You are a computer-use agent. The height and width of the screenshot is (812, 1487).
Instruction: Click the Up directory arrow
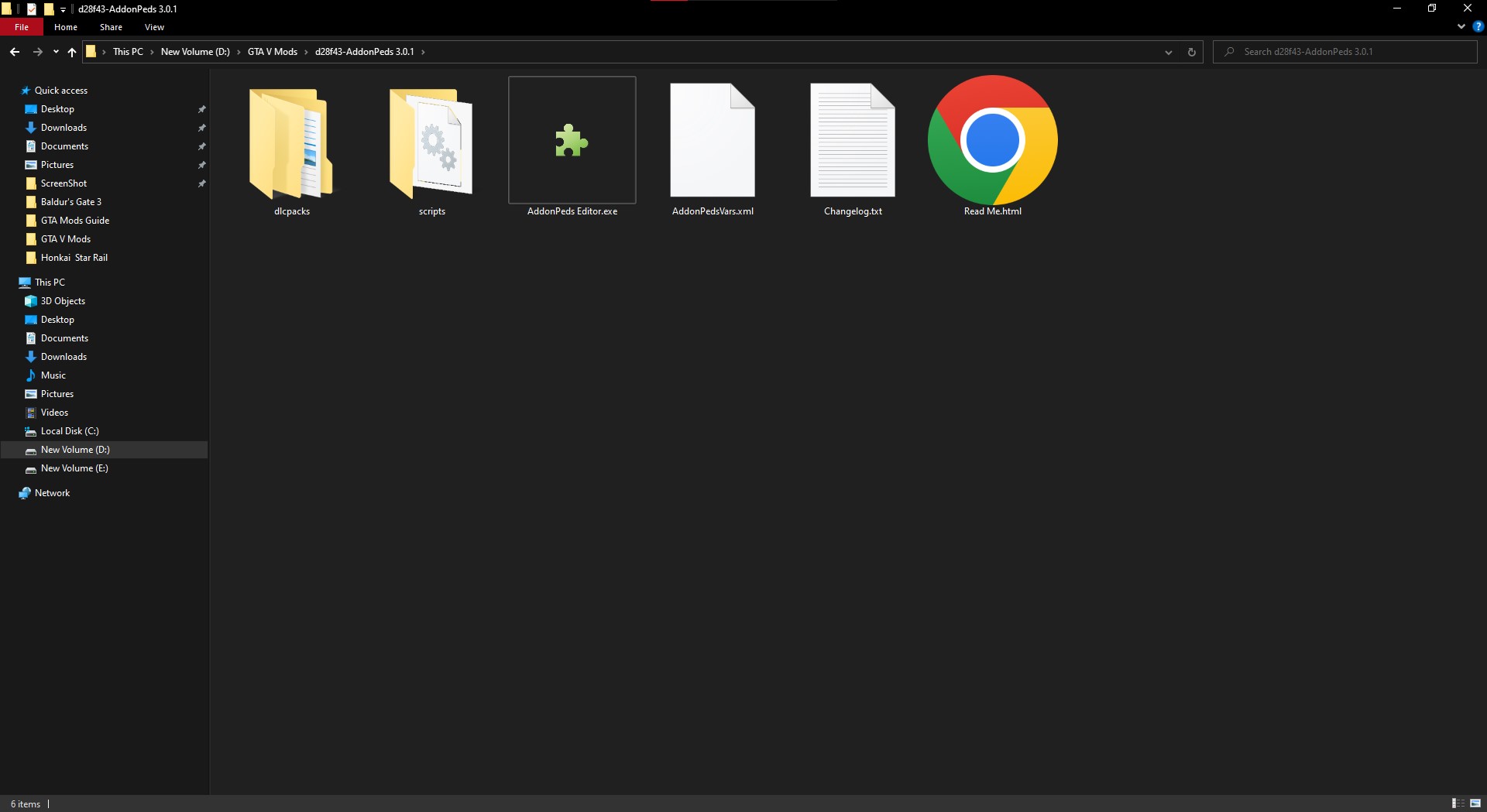(x=72, y=52)
